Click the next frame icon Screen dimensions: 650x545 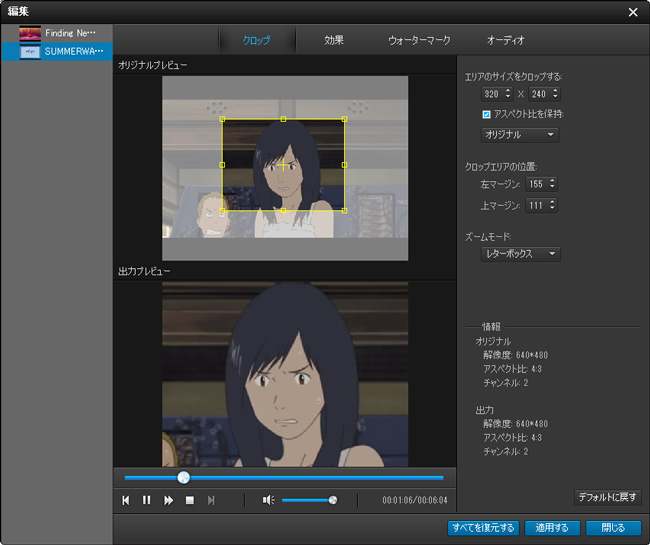click(x=210, y=500)
